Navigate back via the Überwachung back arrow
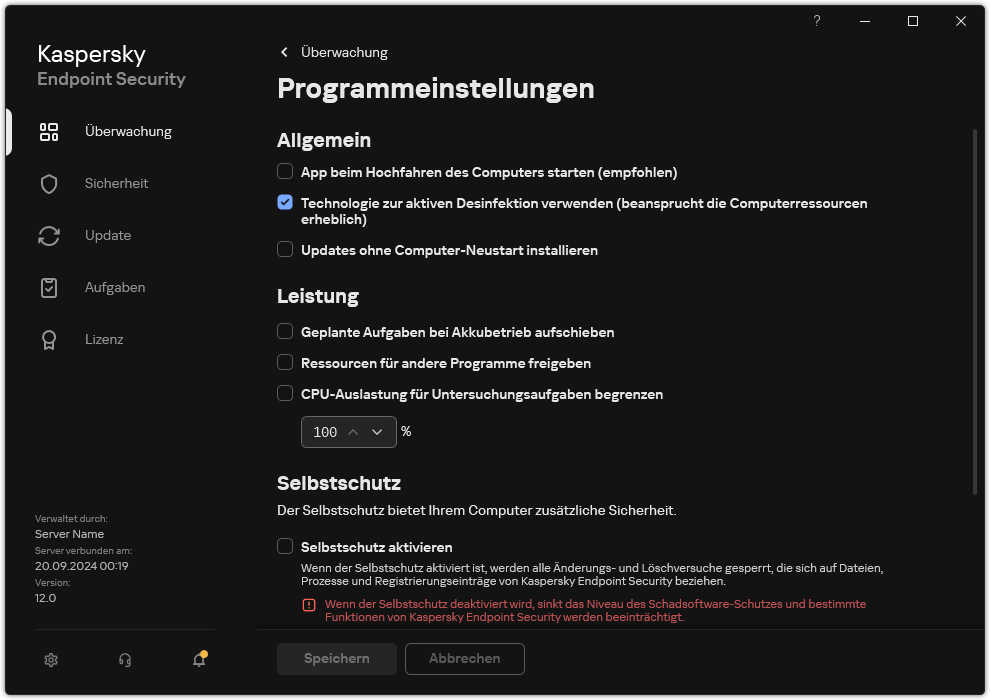This screenshot has height=700, width=990. click(284, 52)
